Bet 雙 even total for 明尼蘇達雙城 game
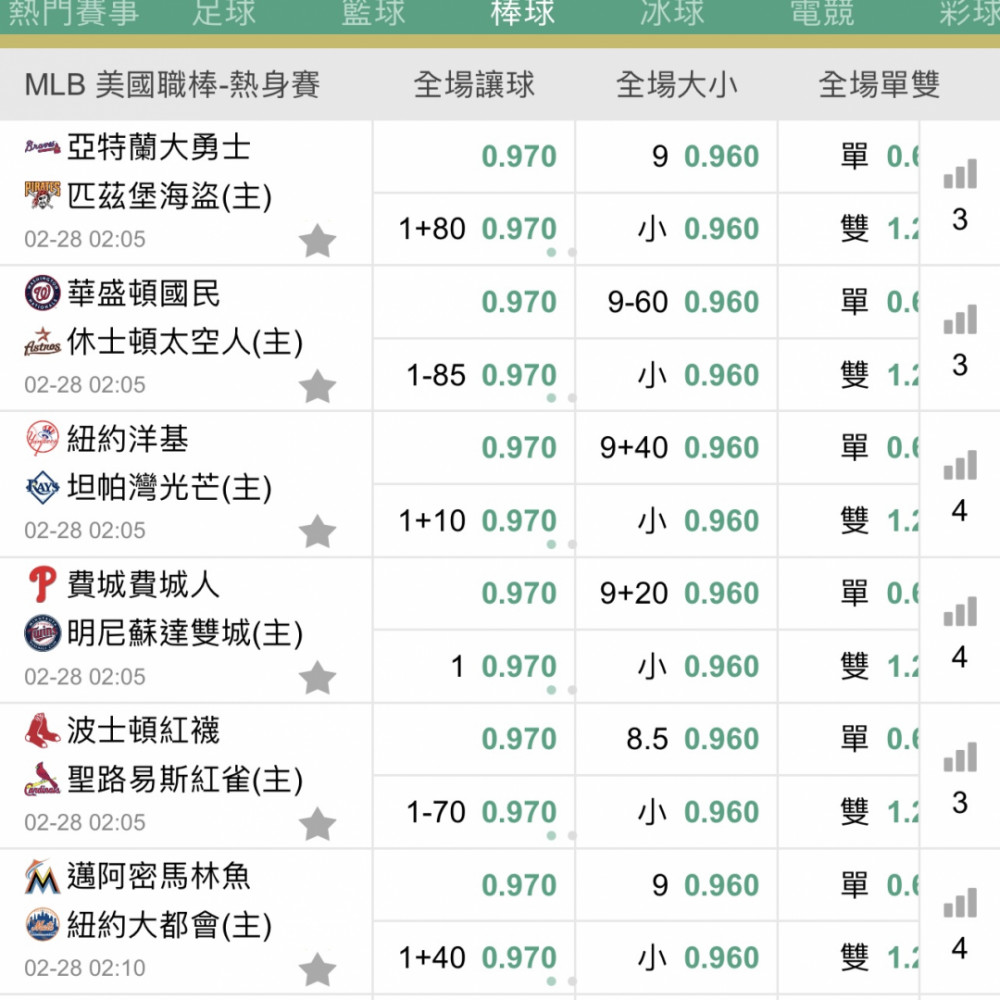Image resolution: width=1000 pixels, height=1000 pixels. point(849,666)
